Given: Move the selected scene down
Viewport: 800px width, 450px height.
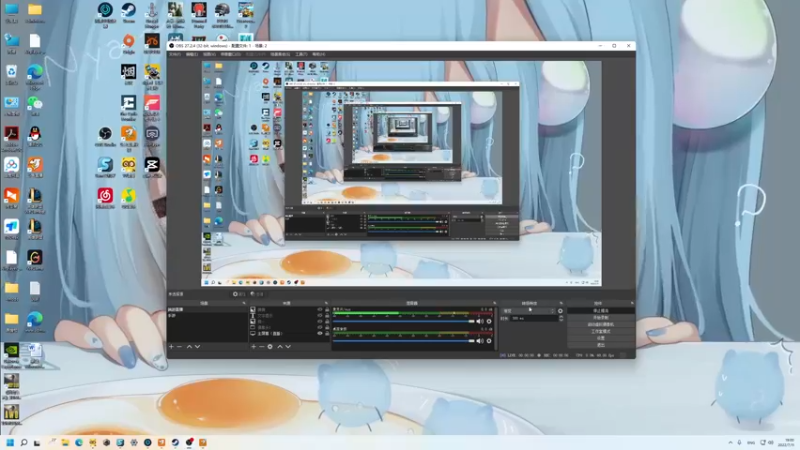Looking at the screenshot, I should click(197, 346).
